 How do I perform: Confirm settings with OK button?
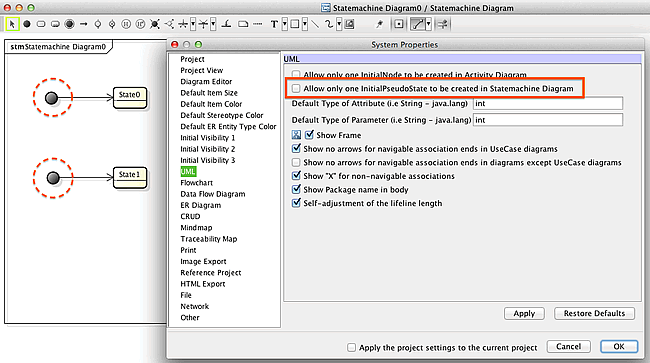pos(619,346)
